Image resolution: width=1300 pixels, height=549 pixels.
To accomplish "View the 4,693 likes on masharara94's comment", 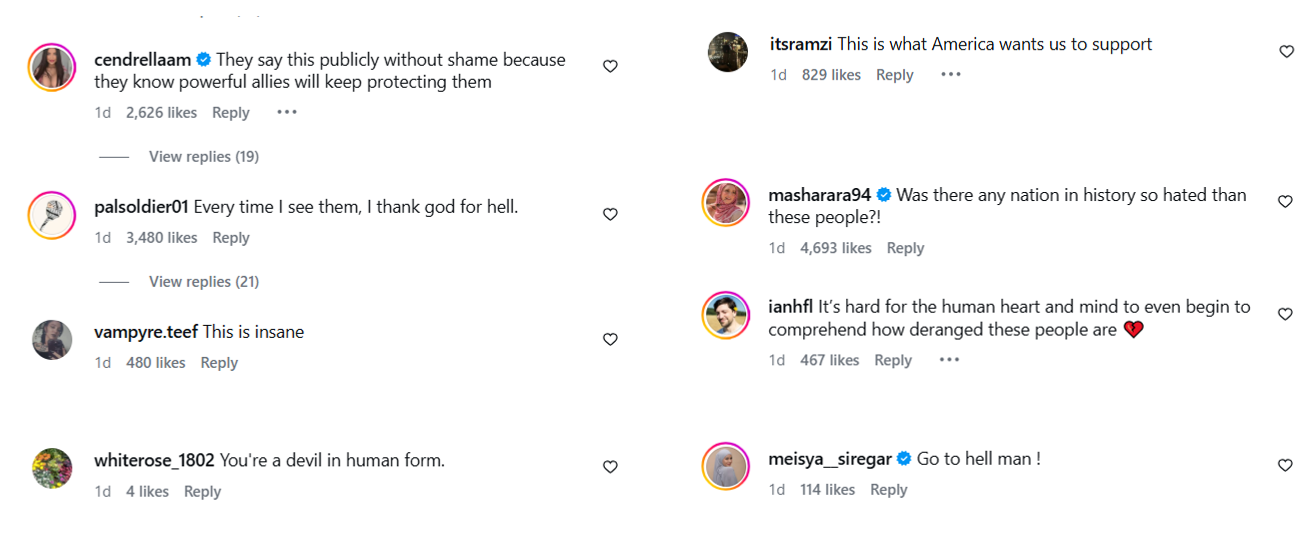I will [836, 248].
